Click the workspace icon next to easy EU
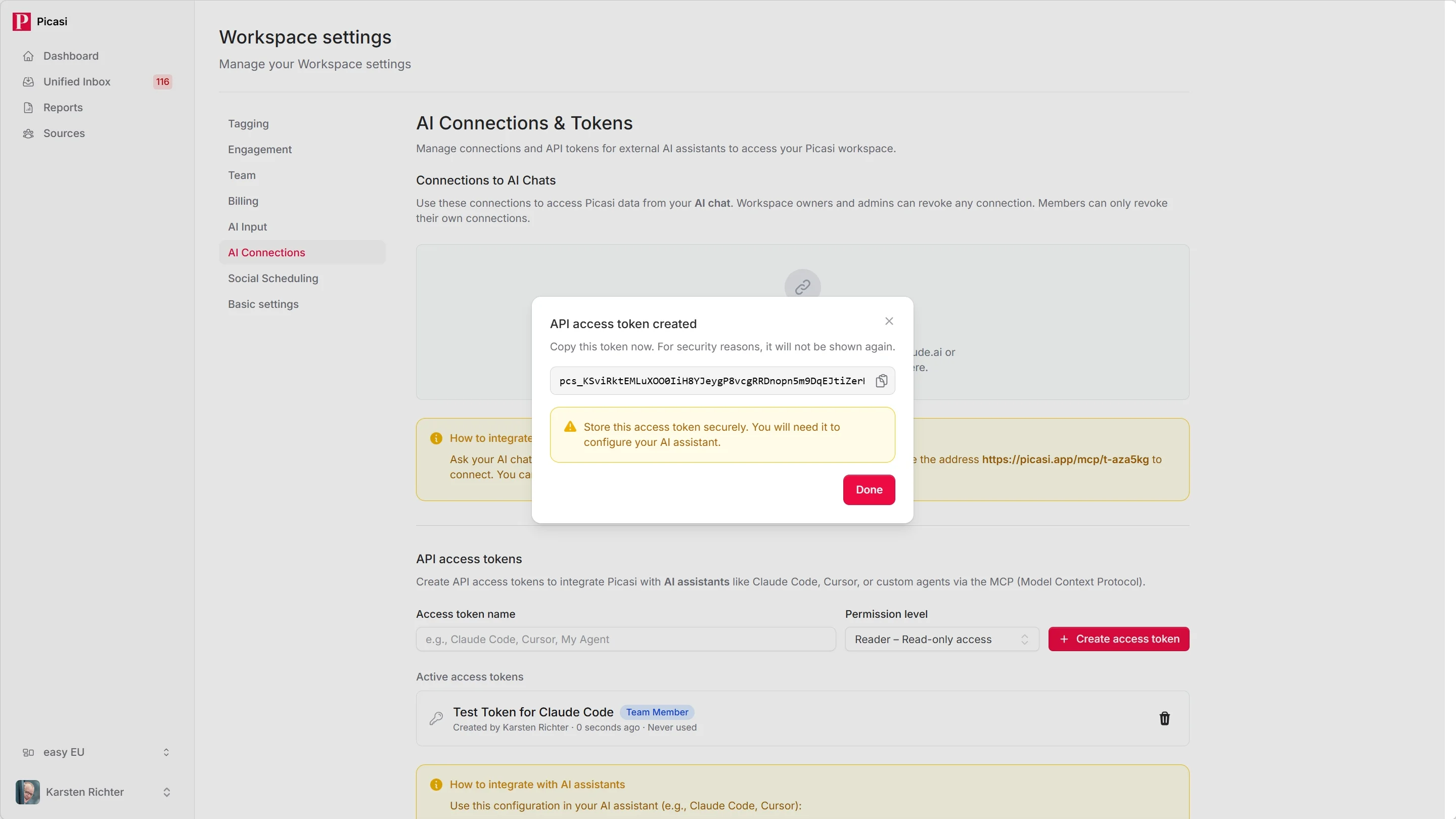The width and height of the screenshot is (1456, 819). point(28,752)
